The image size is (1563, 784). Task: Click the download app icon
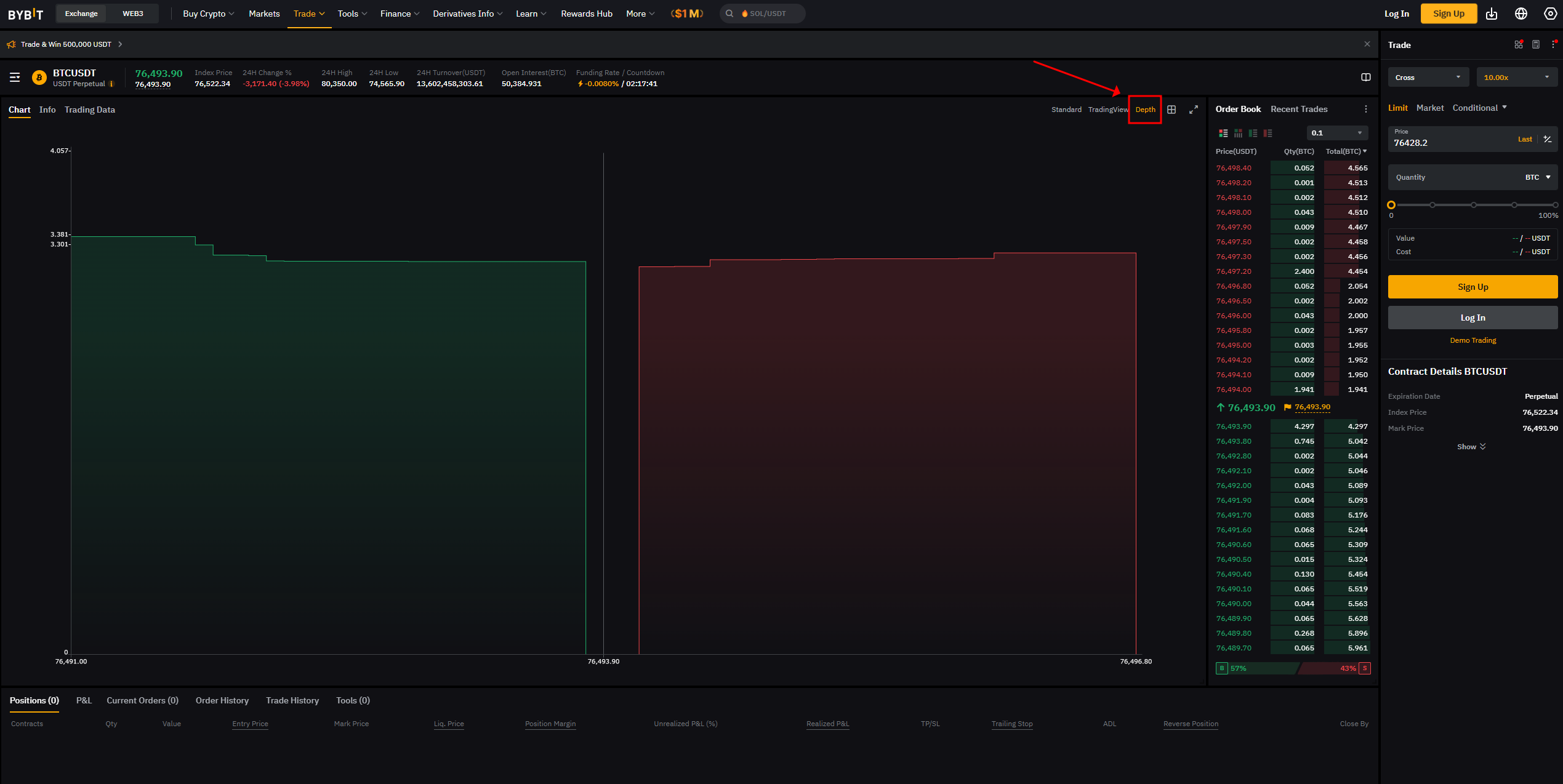tap(1492, 14)
